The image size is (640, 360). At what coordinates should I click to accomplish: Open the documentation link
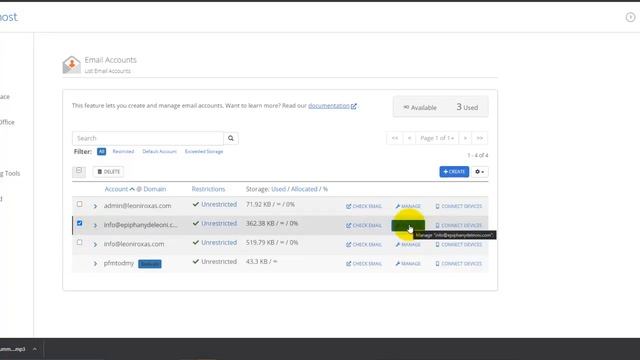coord(332,106)
